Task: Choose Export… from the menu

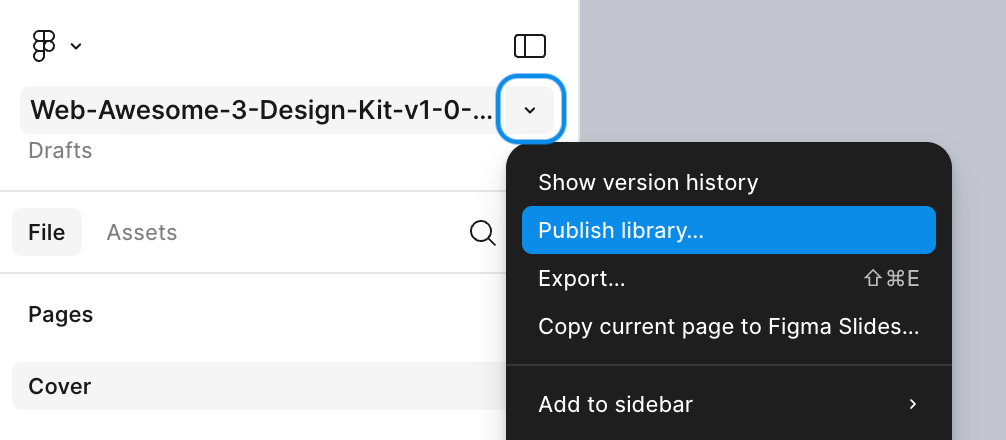Action: (582, 279)
